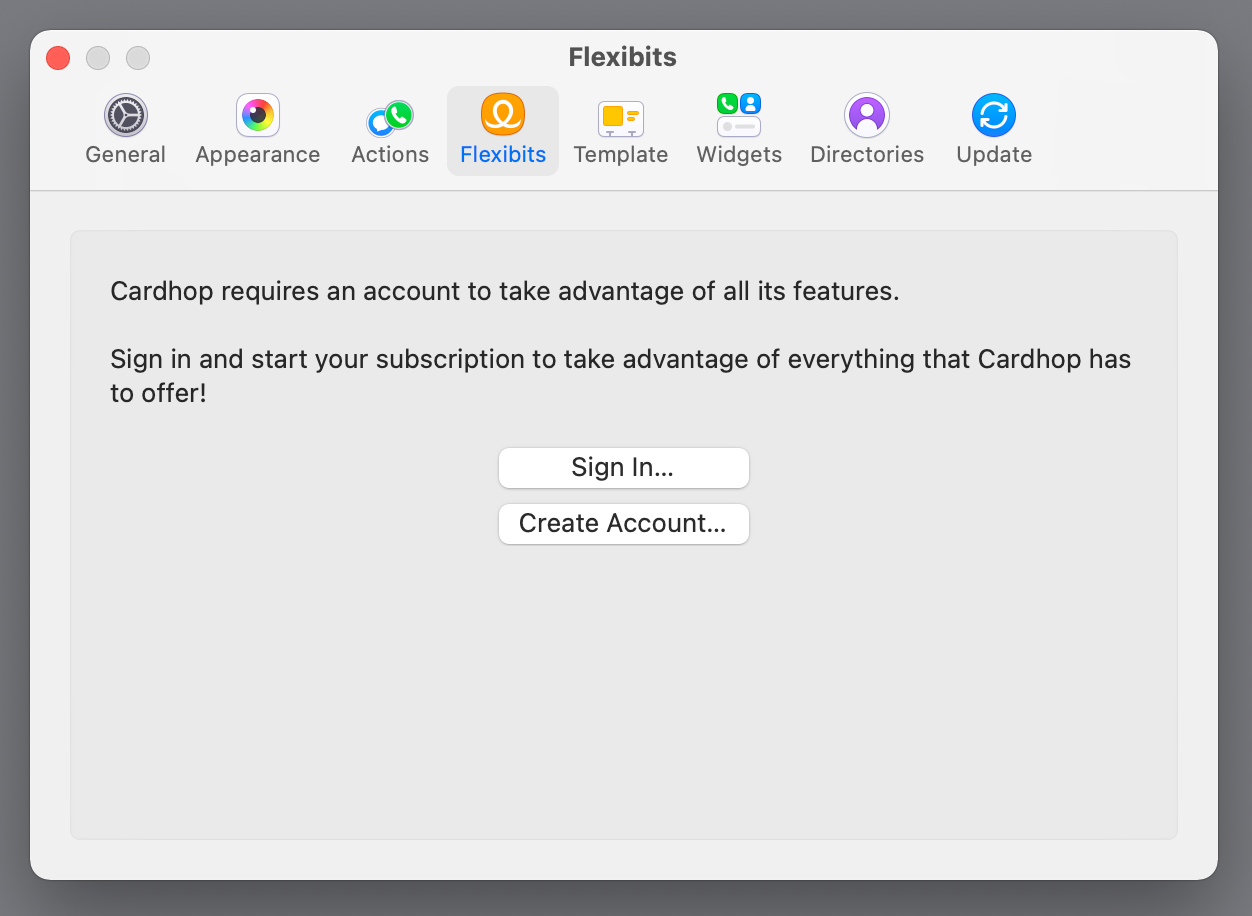Switch to the General tab label

[126, 155]
